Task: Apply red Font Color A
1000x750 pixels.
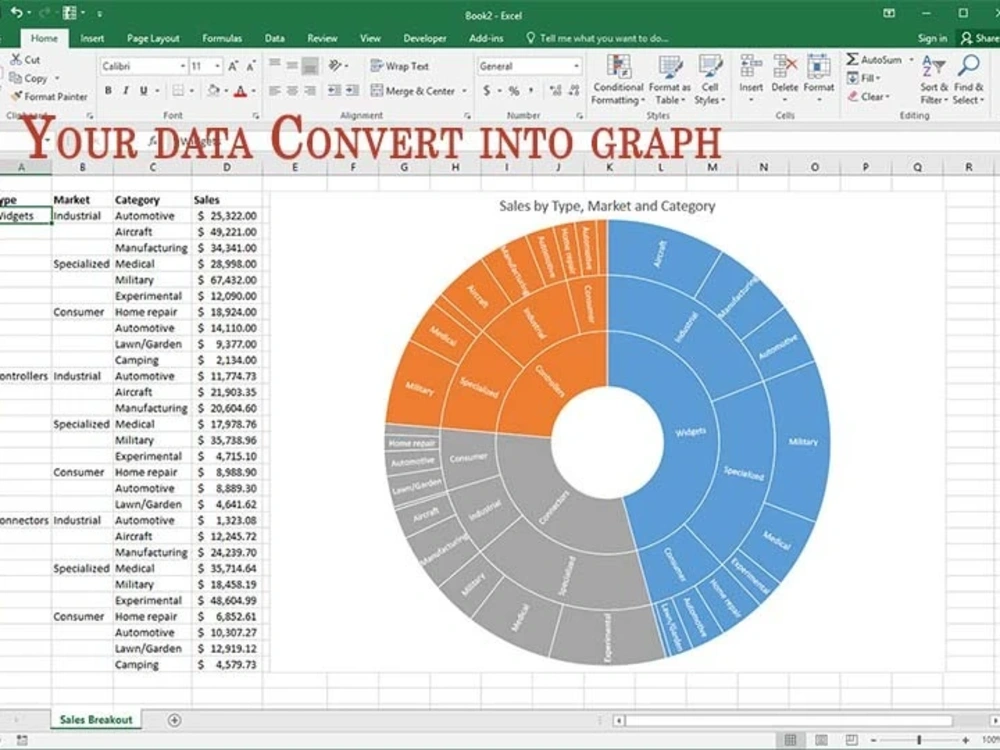Action: [240, 91]
